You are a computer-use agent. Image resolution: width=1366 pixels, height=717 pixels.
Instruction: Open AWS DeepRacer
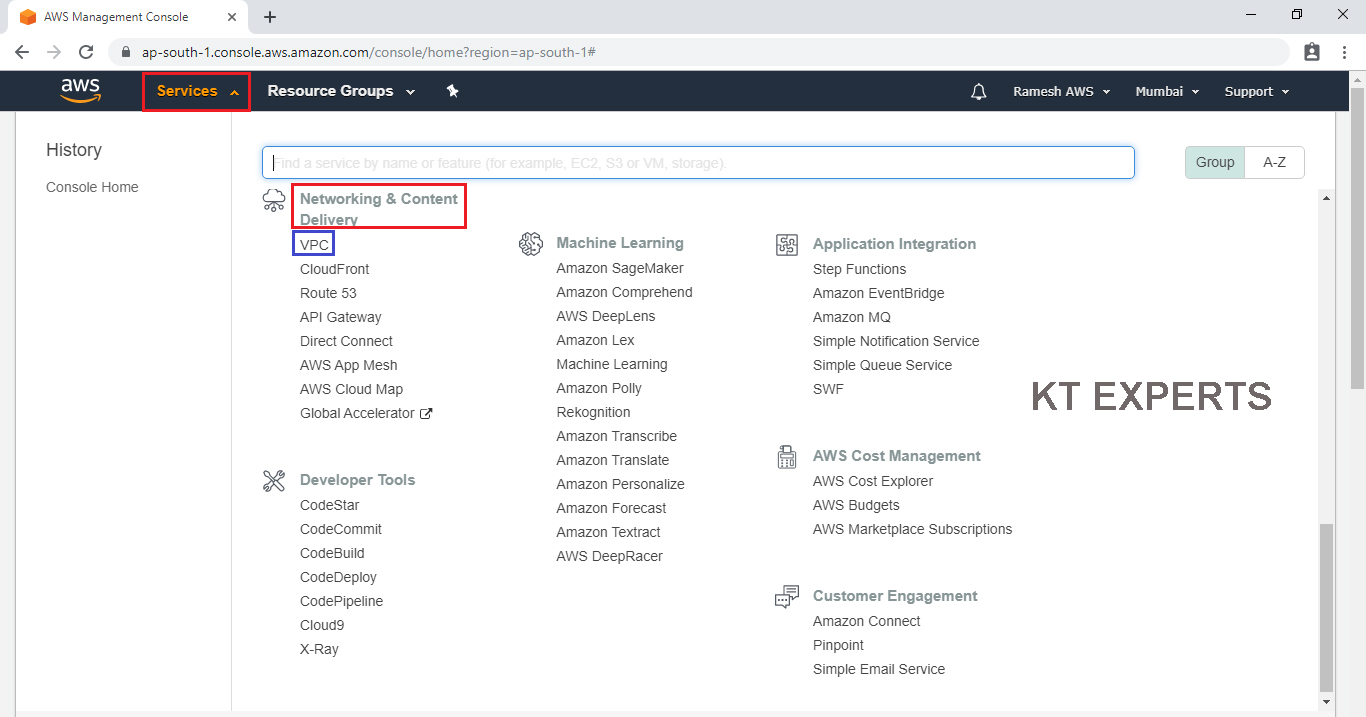click(x=609, y=556)
